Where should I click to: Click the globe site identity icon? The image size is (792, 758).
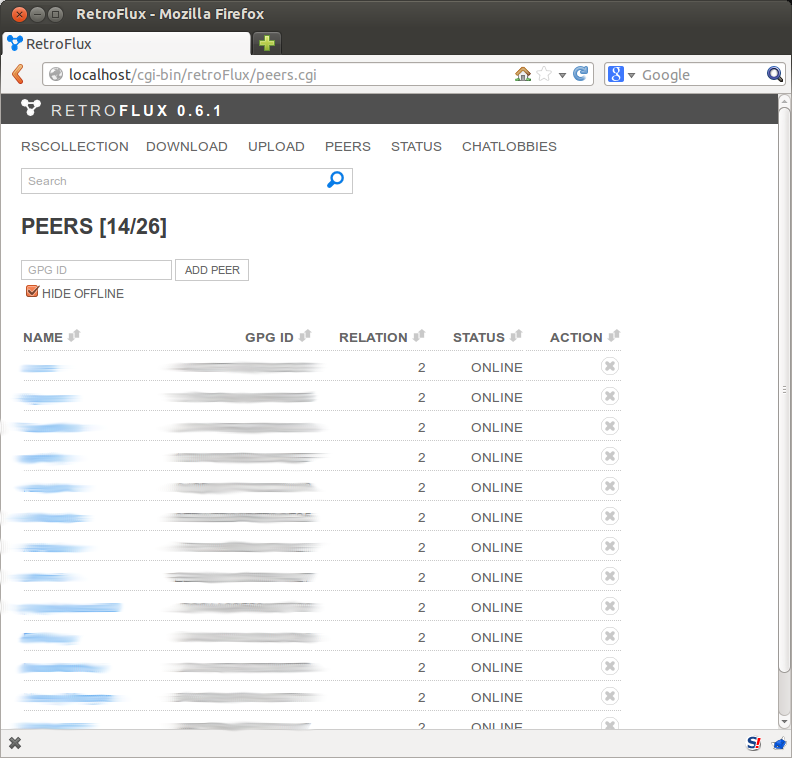pyautogui.click(x=56, y=74)
